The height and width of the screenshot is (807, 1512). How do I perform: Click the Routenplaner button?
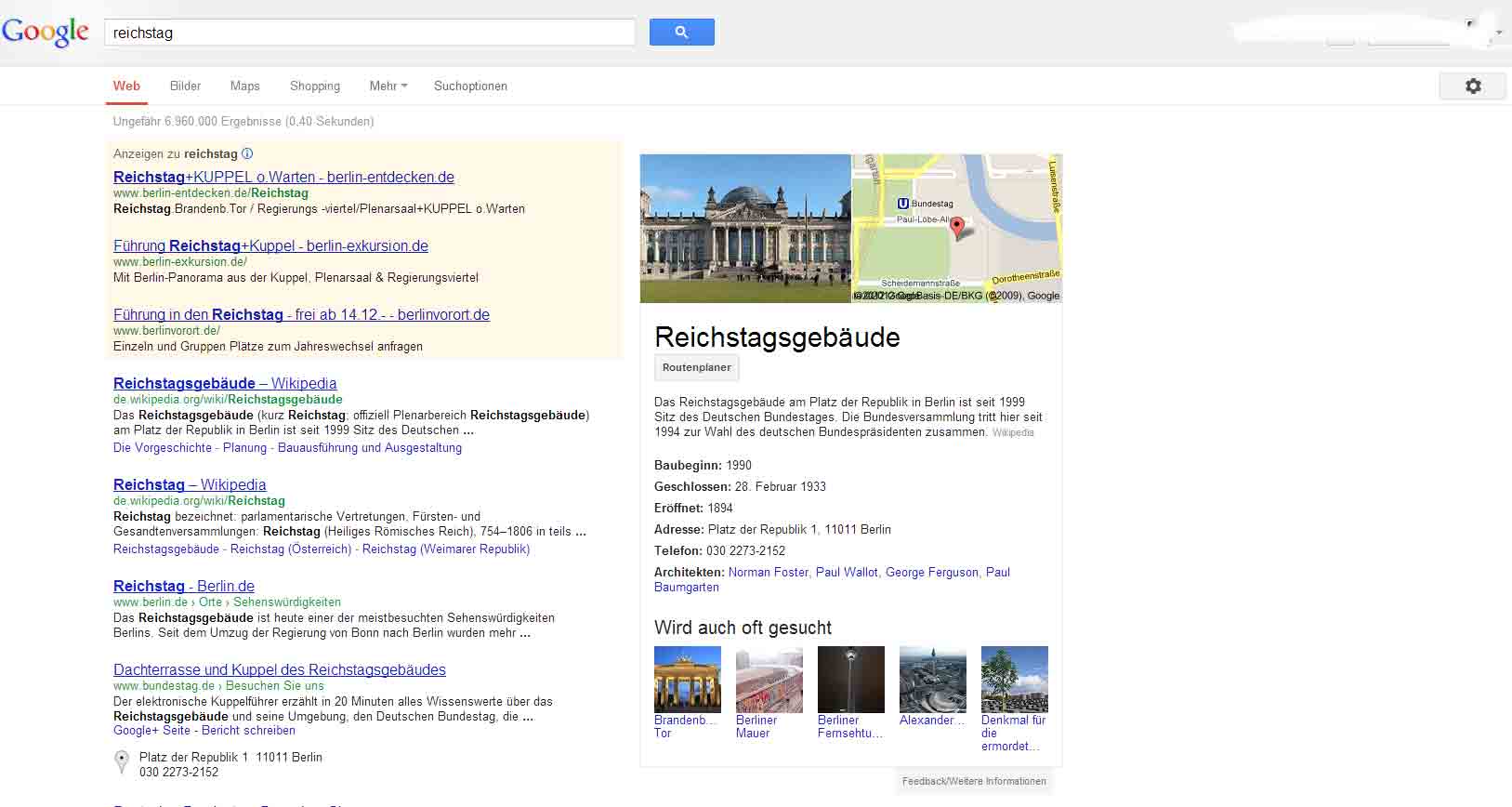pyautogui.click(x=697, y=367)
